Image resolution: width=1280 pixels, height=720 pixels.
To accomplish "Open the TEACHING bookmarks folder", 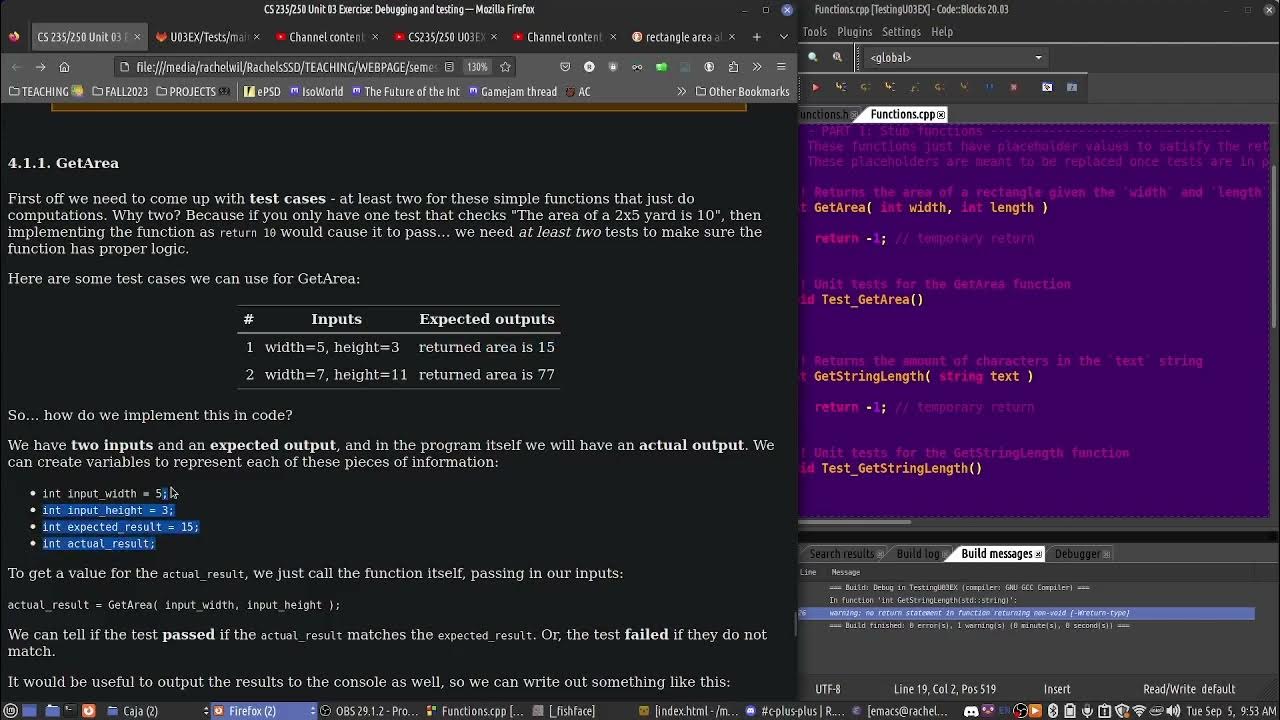I will pos(46,91).
